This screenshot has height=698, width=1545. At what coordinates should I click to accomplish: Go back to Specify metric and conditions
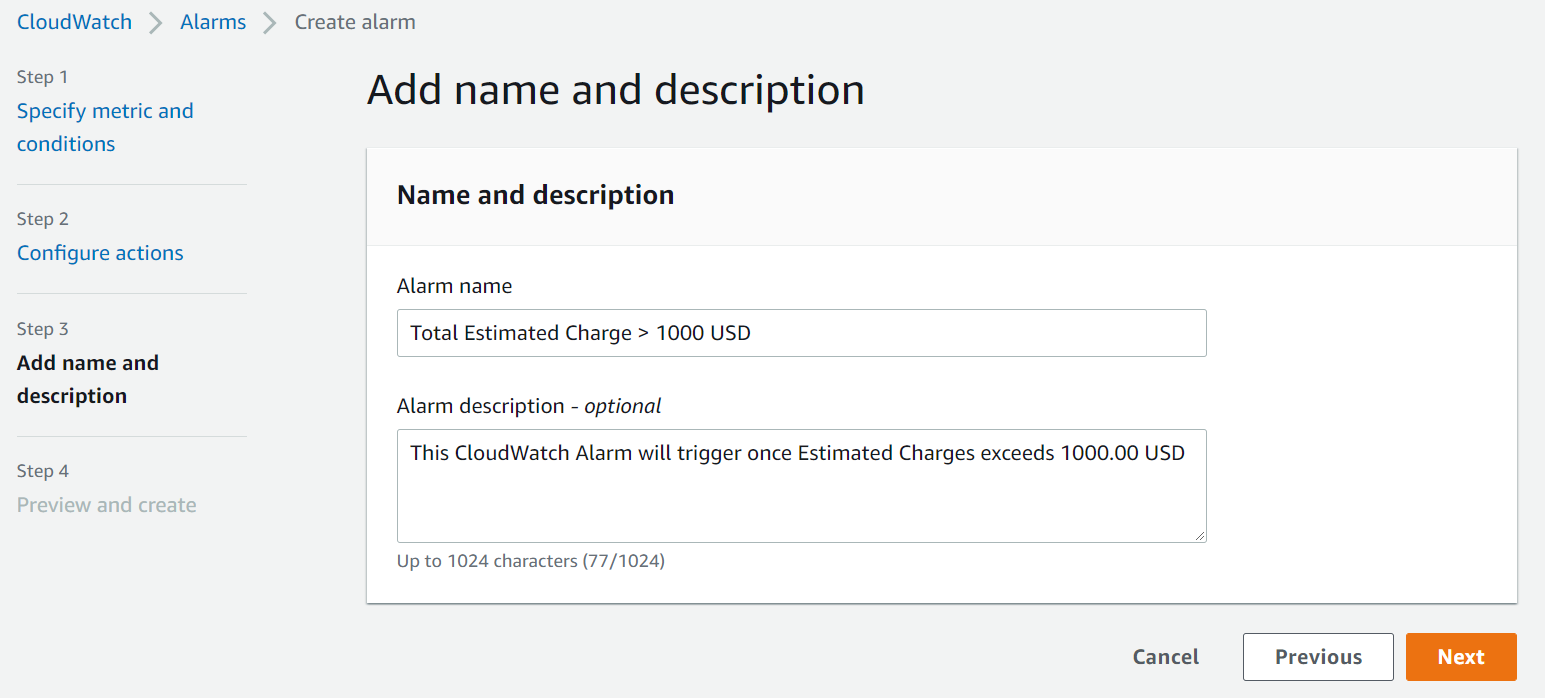104,127
